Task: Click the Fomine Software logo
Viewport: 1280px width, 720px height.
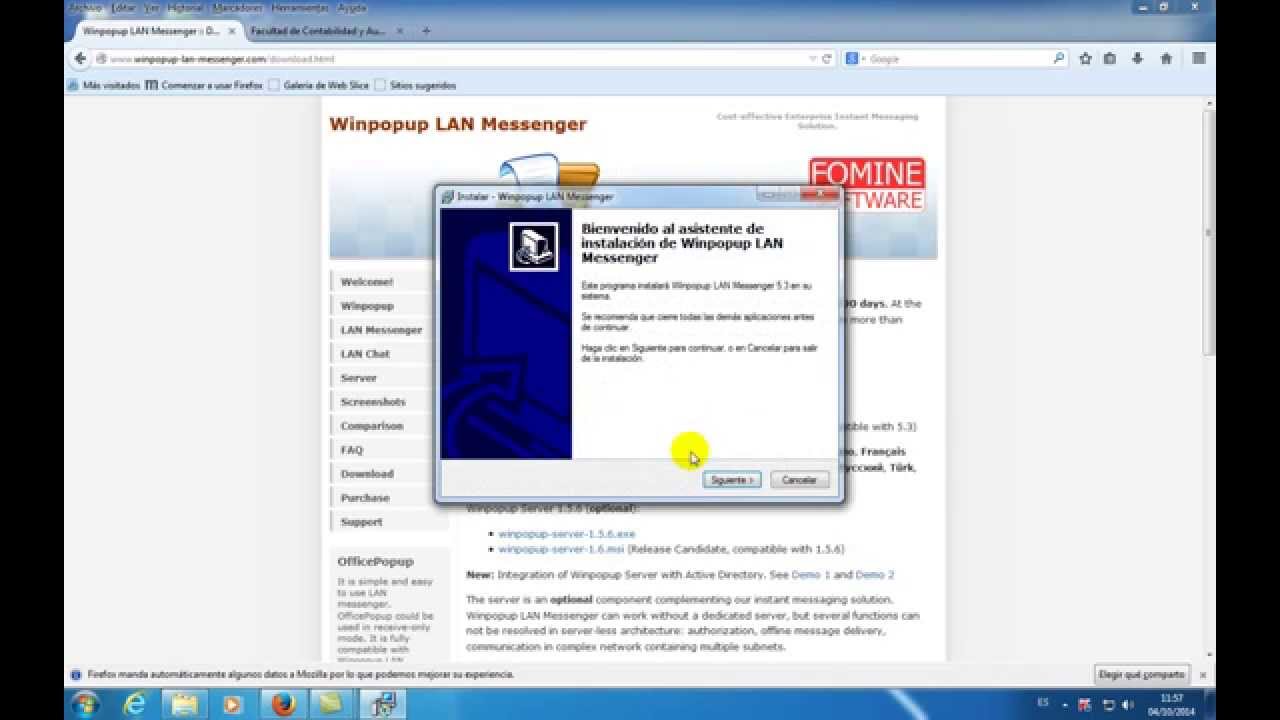Action: click(866, 184)
